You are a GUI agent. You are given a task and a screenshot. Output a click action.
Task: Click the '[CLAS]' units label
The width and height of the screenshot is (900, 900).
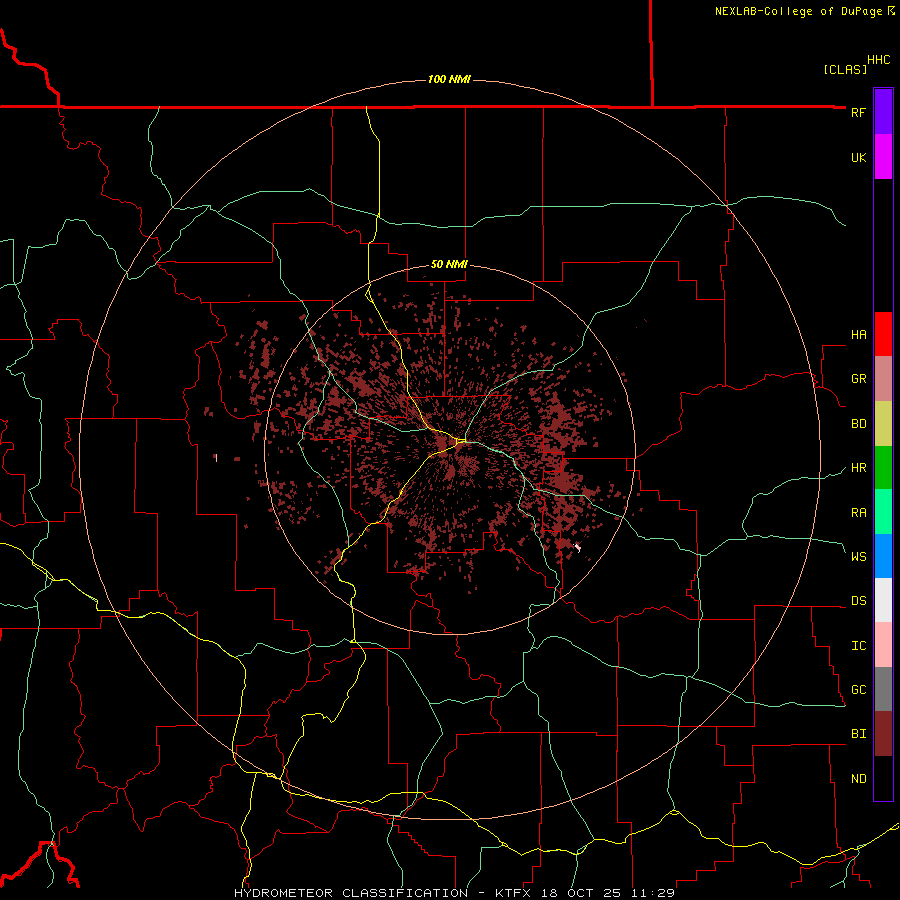point(845,69)
